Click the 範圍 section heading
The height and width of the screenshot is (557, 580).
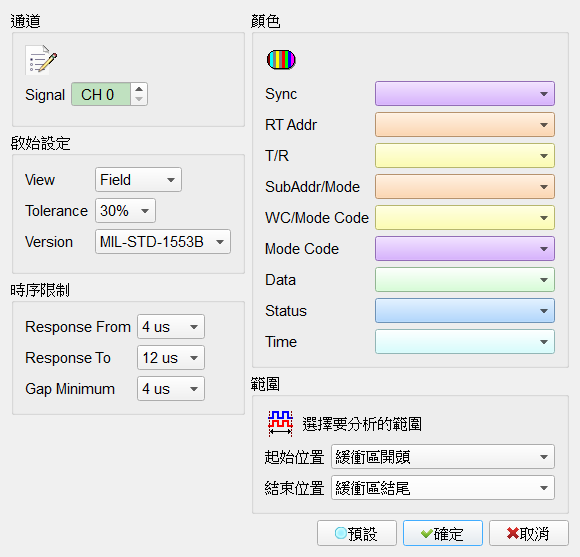pyautogui.click(x=265, y=384)
